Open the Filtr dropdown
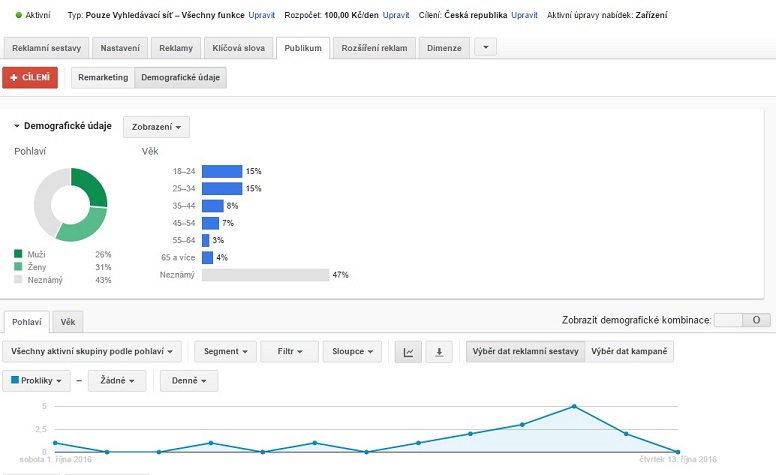This screenshot has height=475, width=776. 289,352
